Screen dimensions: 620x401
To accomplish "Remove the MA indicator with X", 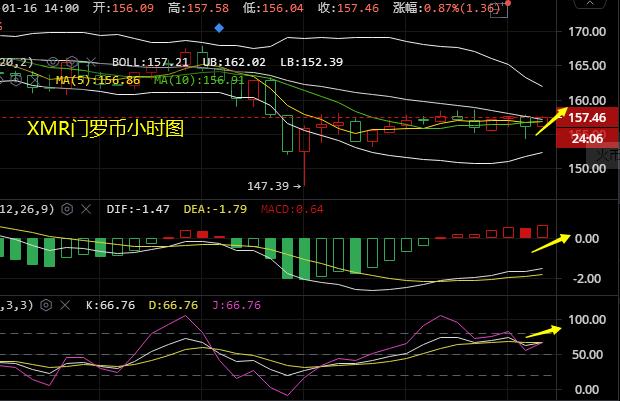I will coord(33,80).
